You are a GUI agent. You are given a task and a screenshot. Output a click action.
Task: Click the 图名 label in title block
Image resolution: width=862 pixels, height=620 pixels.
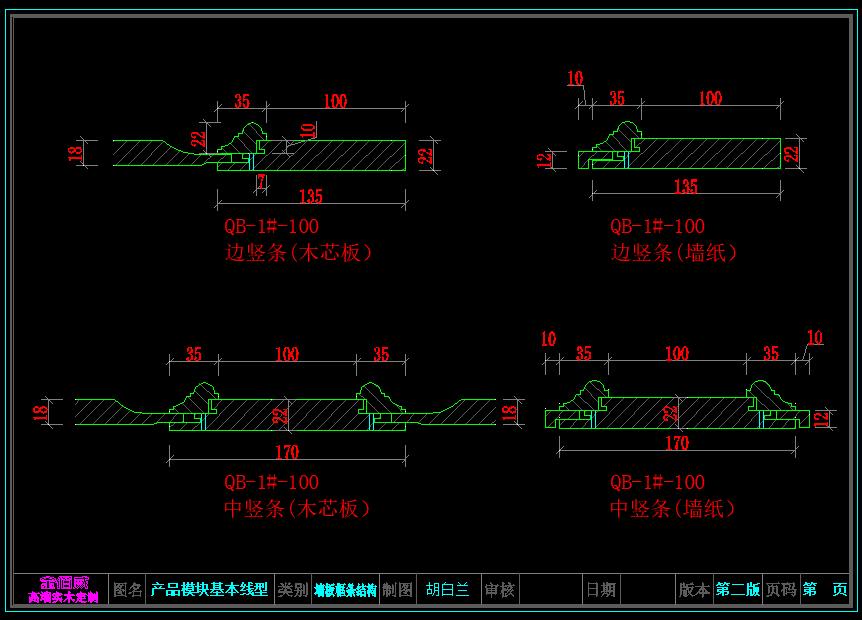[x=128, y=590]
